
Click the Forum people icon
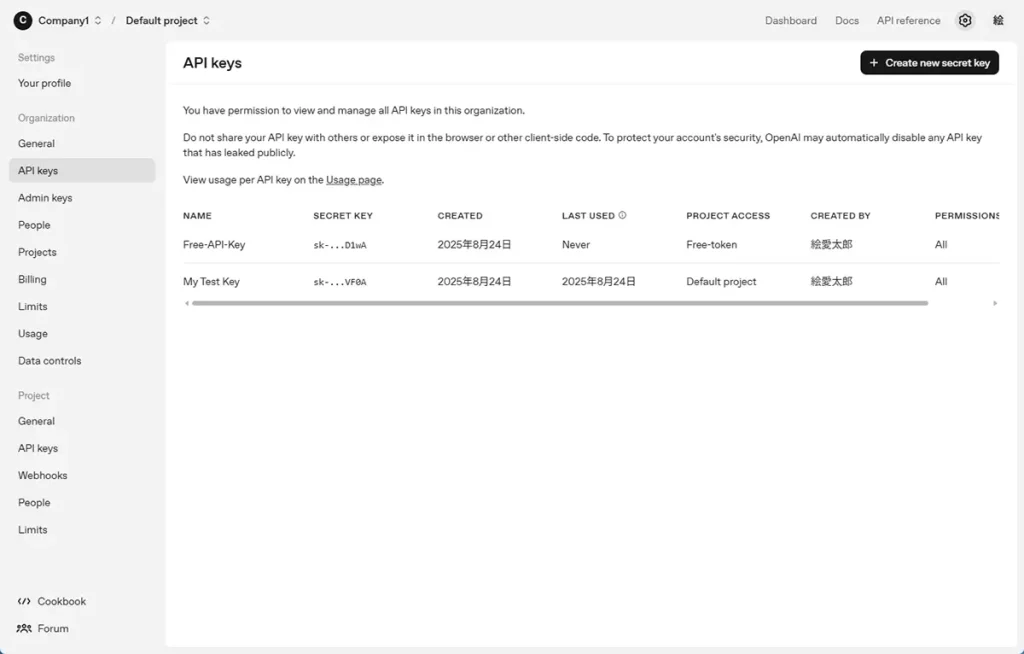(24, 629)
